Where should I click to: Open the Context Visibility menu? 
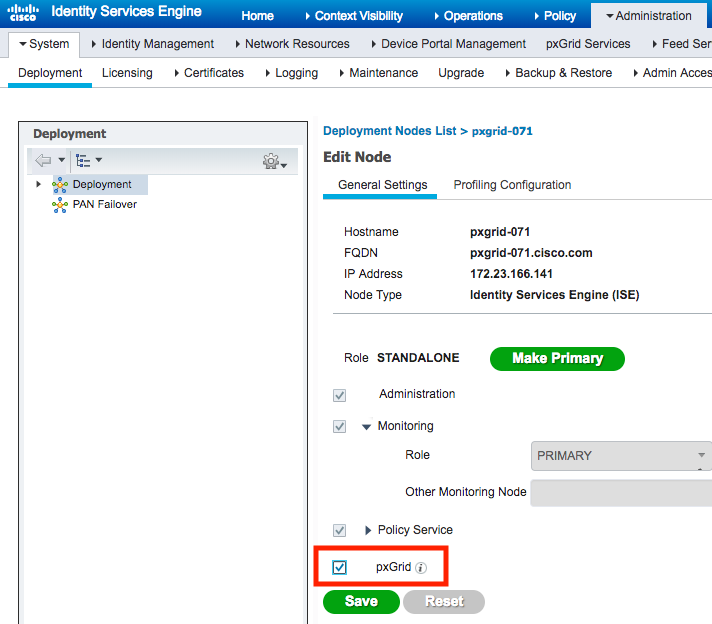354,16
